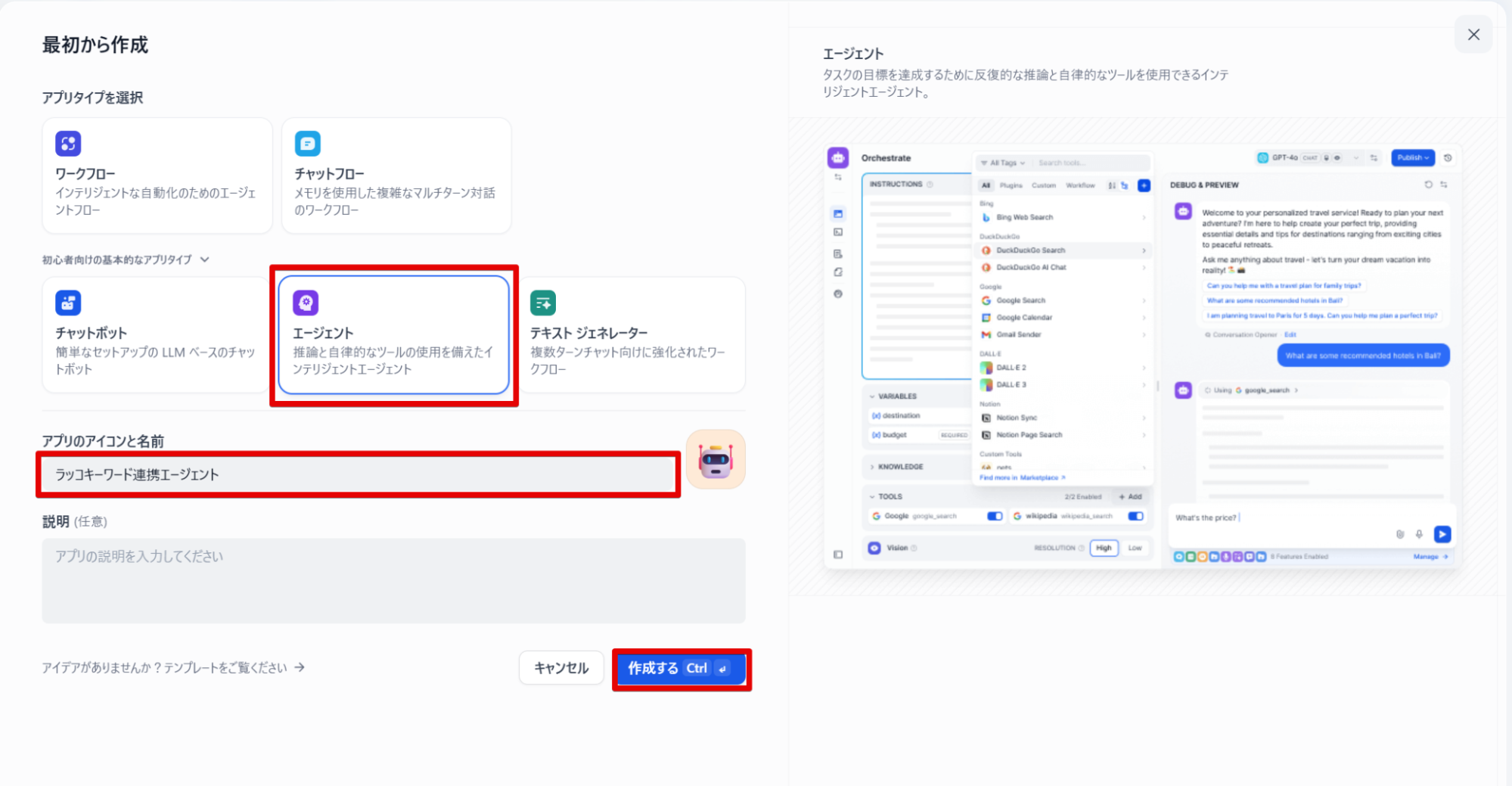1512x786 pixels.
Task: Select the ワークフロー app type card
Action: point(157,176)
